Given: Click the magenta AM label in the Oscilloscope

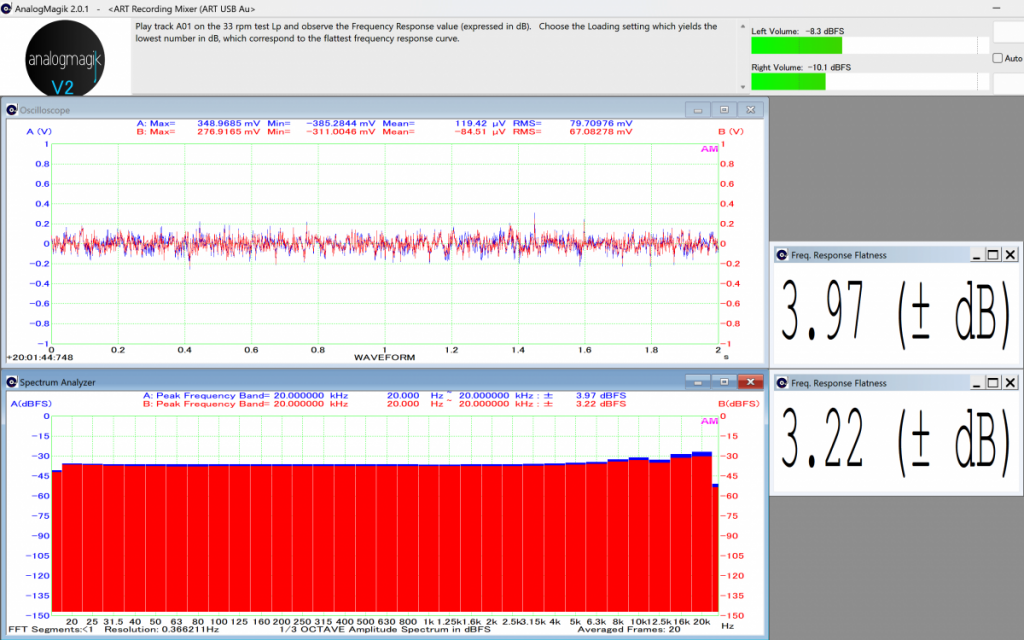Looking at the screenshot, I should point(709,149).
